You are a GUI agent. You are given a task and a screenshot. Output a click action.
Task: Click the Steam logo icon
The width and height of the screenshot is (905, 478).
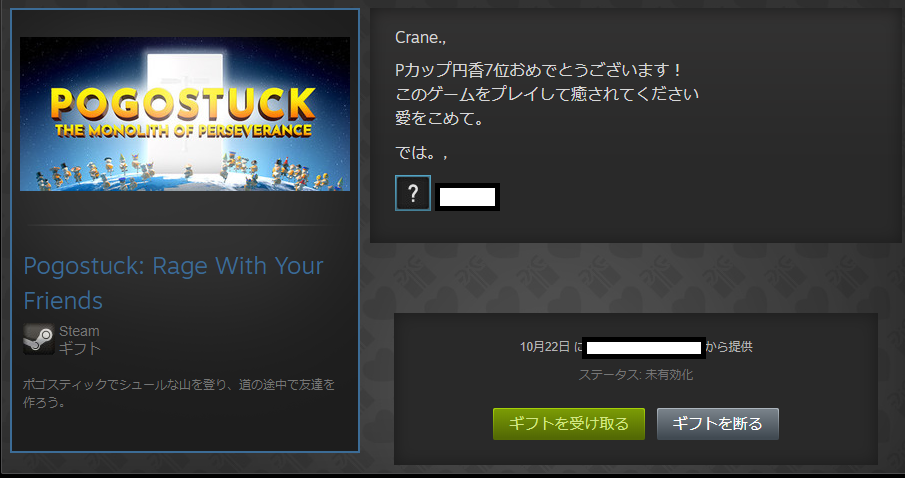[39, 339]
